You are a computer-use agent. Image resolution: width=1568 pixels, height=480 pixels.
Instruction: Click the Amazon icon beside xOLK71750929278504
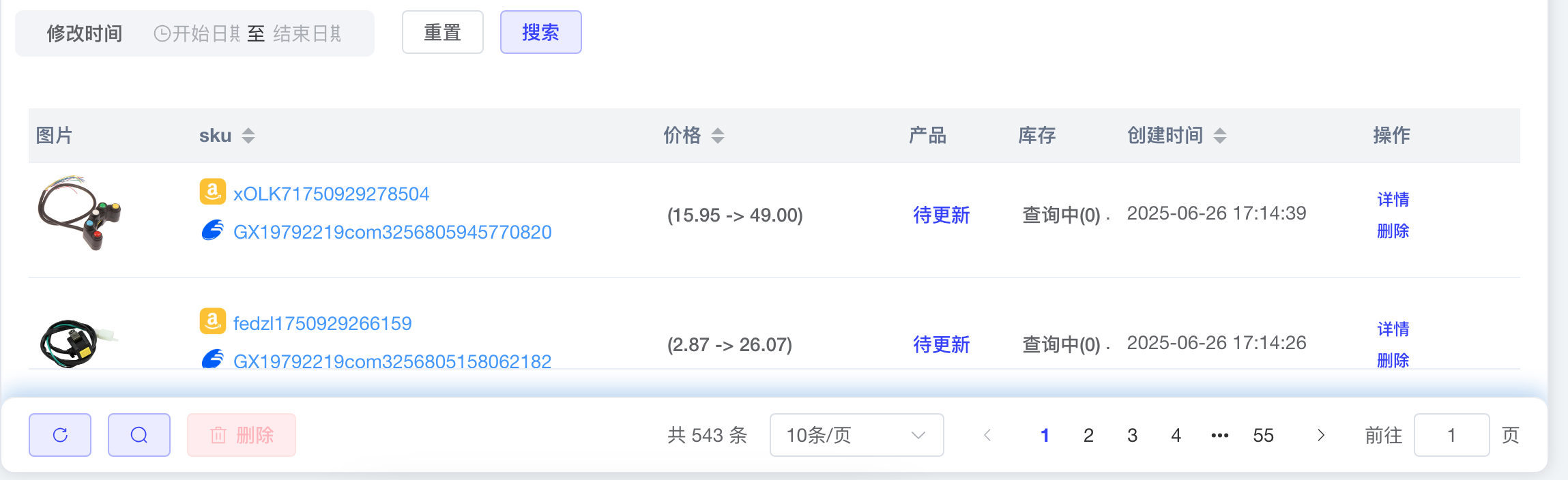point(212,192)
